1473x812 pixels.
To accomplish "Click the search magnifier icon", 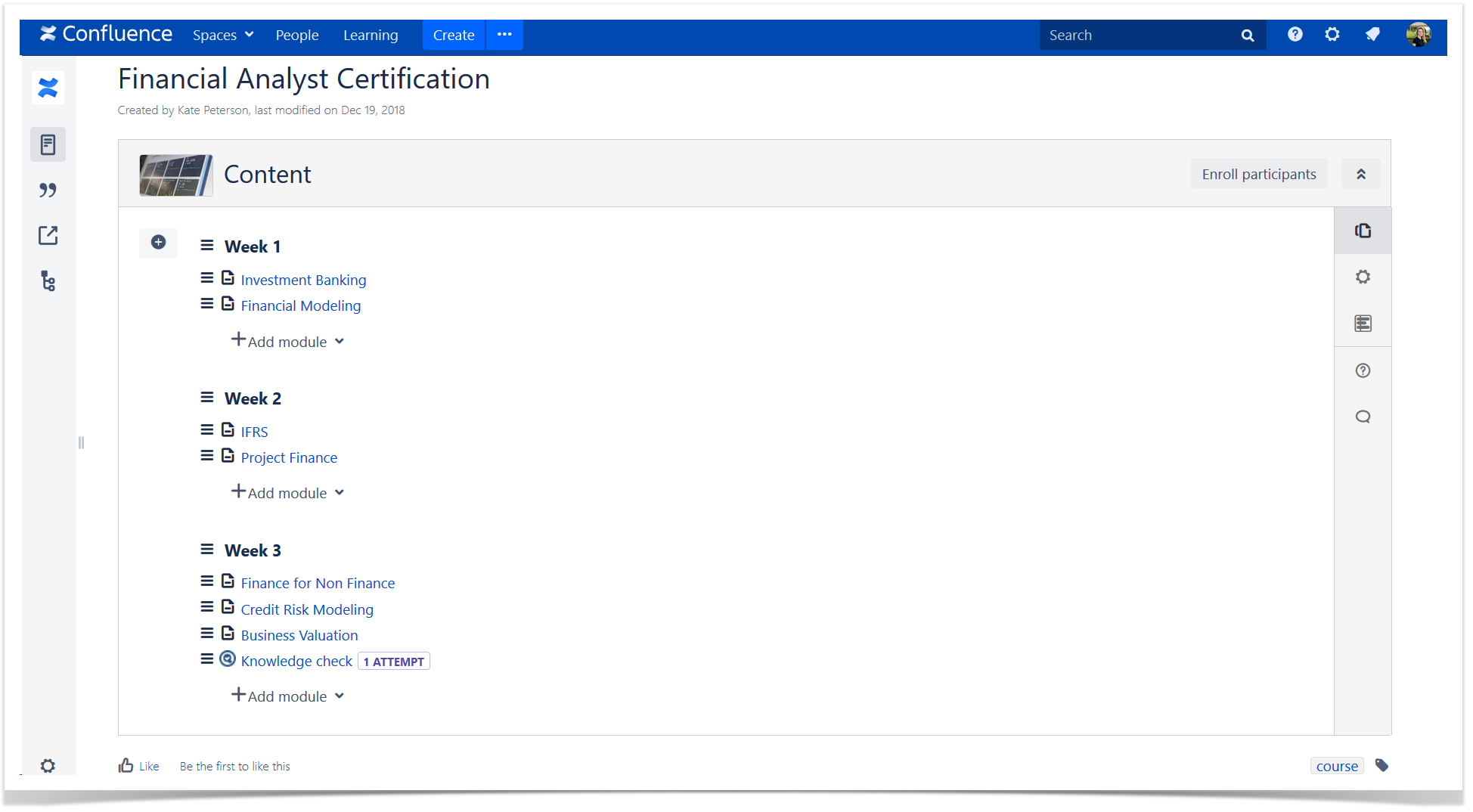I will coord(1246,35).
